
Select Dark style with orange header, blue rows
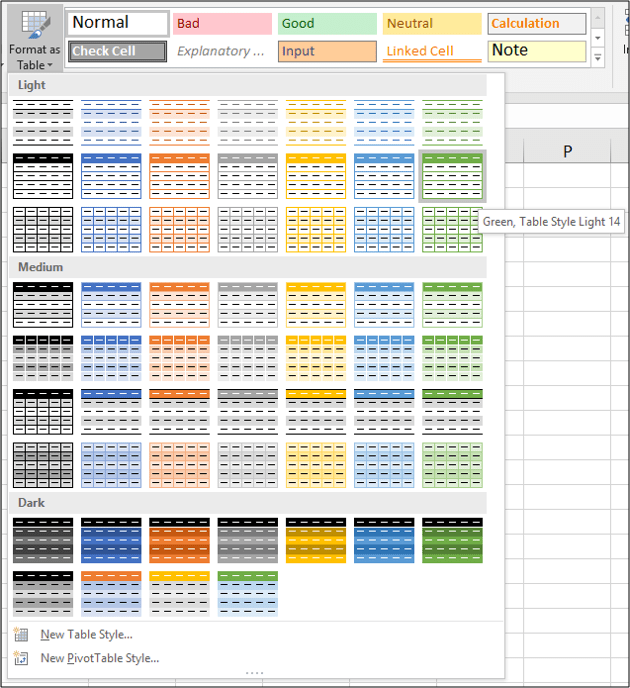point(111,593)
